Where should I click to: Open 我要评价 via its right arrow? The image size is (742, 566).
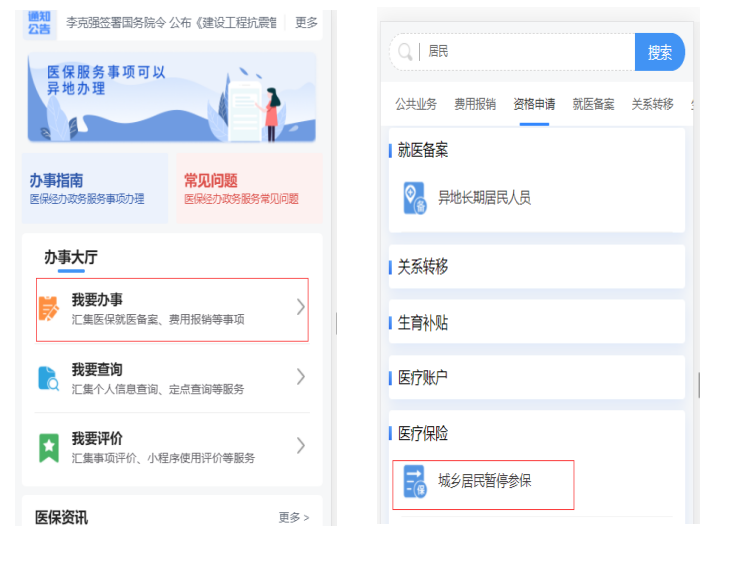[300, 446]
